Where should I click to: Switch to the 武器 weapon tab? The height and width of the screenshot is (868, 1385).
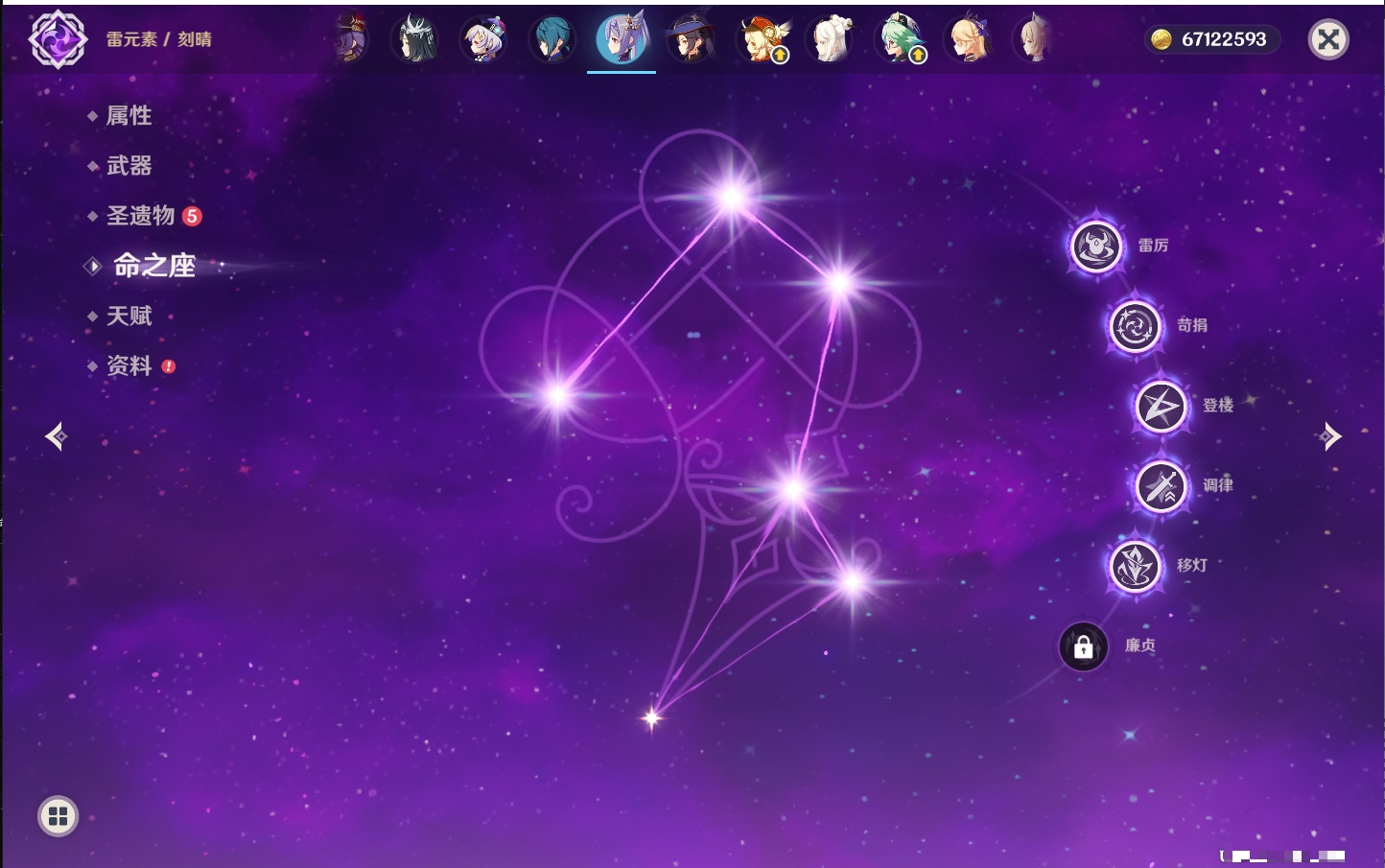coord(129,166)
